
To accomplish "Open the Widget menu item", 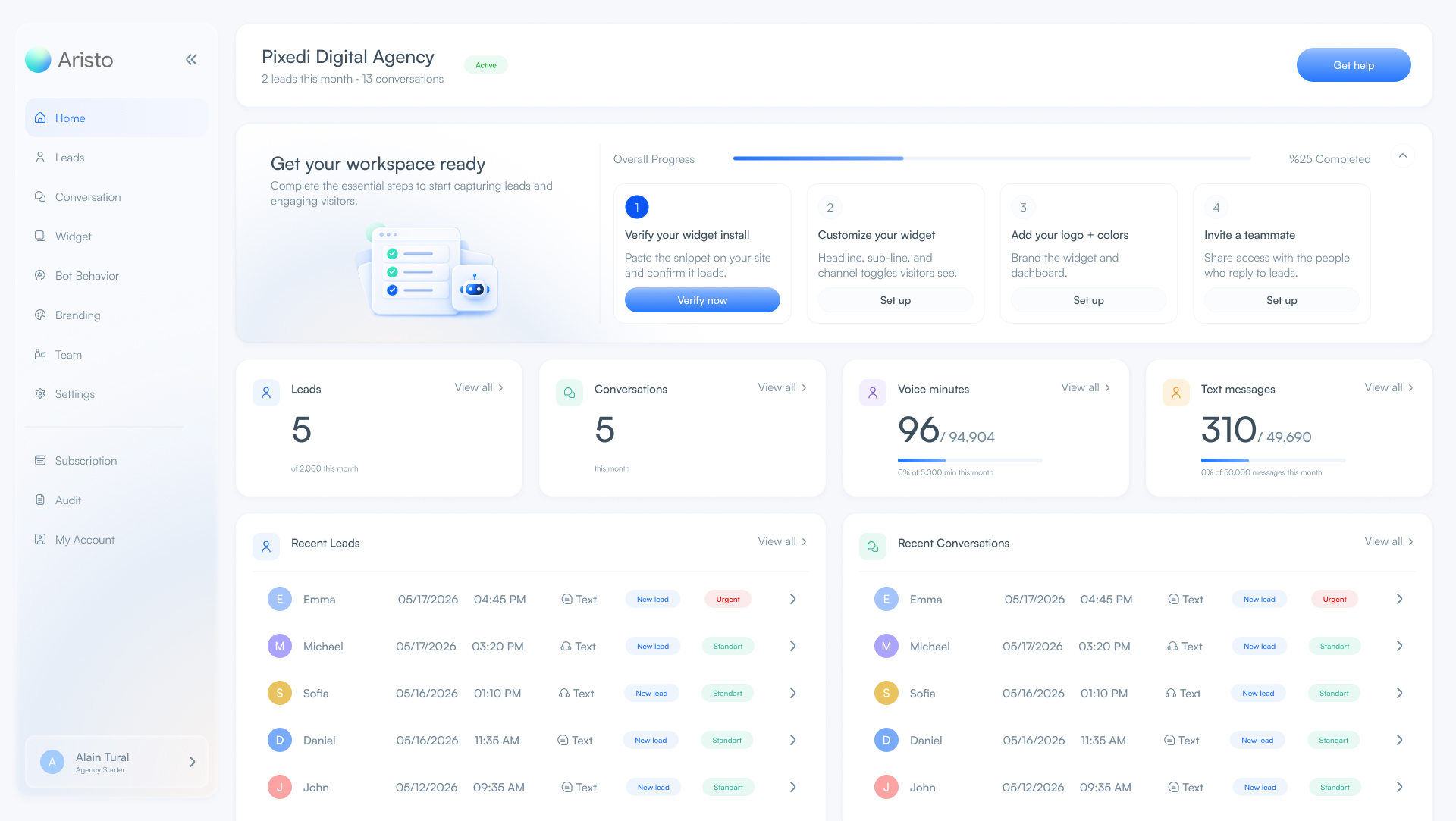I will point(117,237).
